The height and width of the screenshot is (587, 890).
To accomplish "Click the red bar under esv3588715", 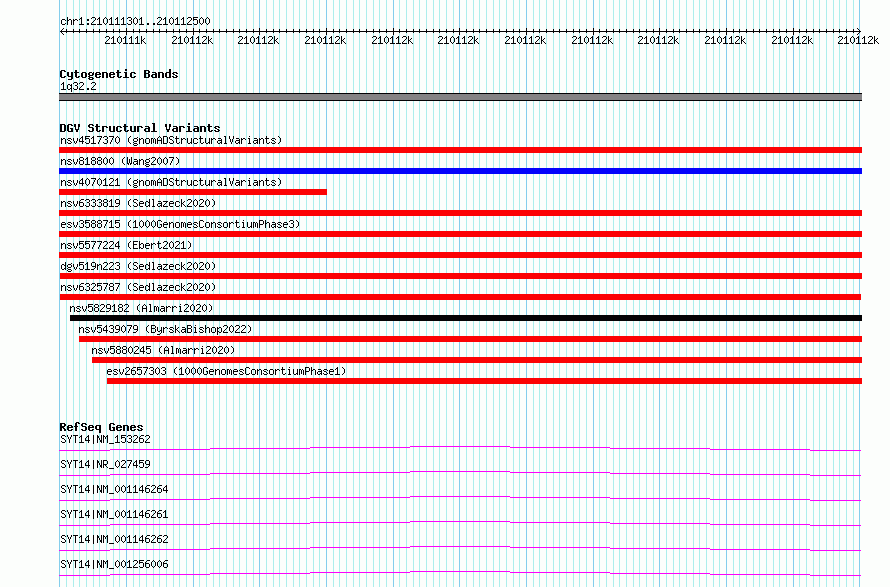I will 460,234.
